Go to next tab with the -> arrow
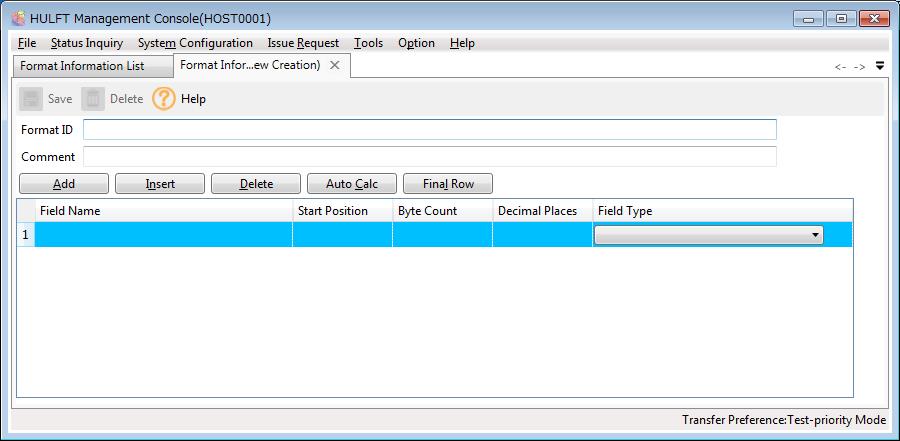Screen dimensions: 900x441 pyautogui.click(x=859, y=67)
